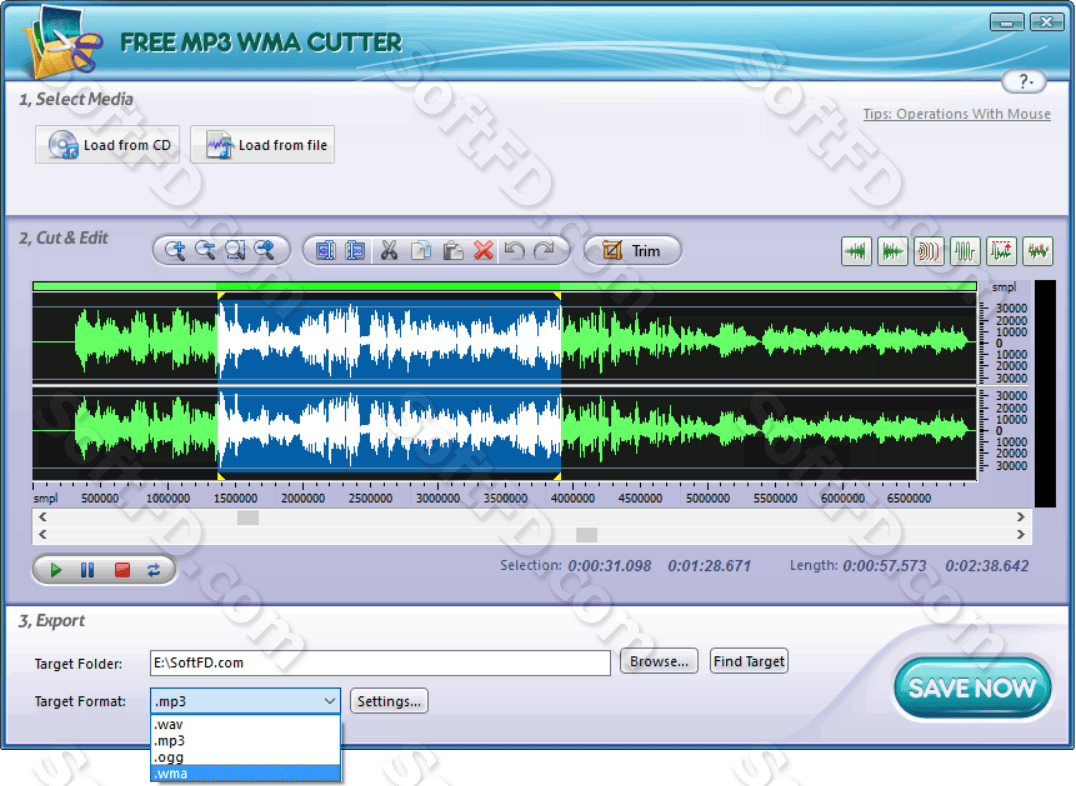Click the zoom in magnifier icon
This screenshot has height=786, width=1076.
click(175, 251)
